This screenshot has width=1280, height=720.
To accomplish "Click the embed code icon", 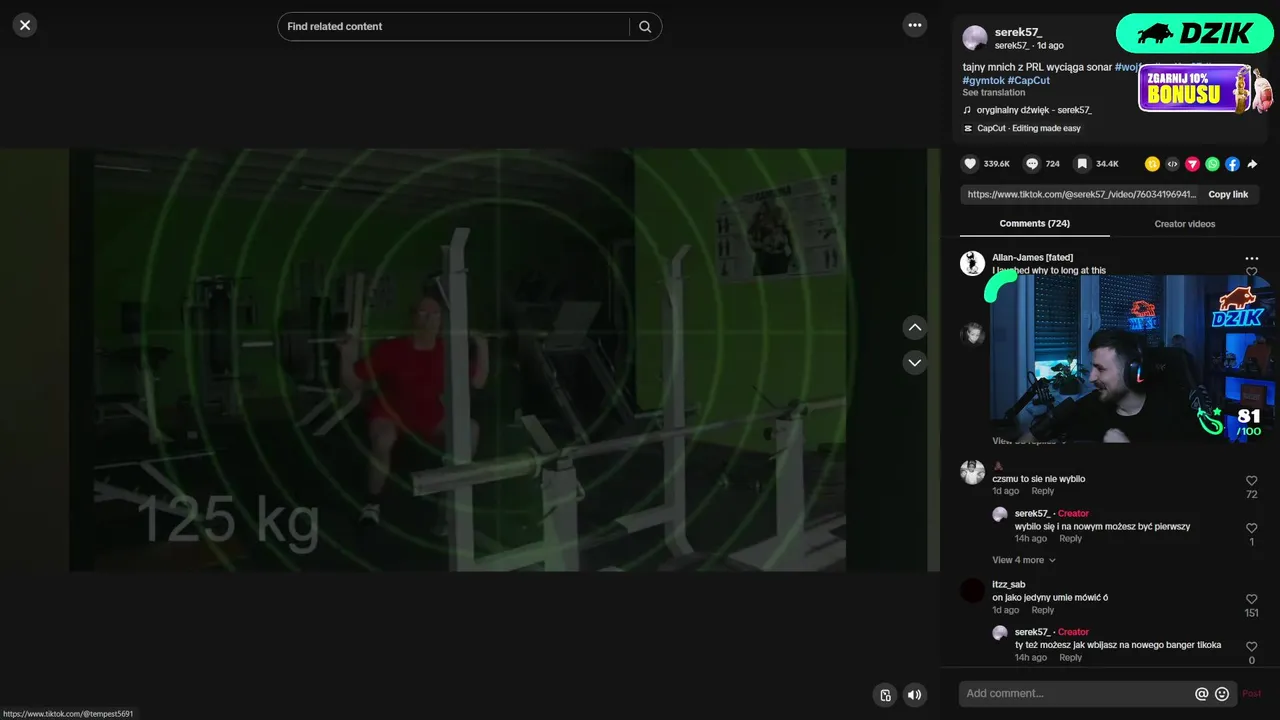I will [1172, 164].
